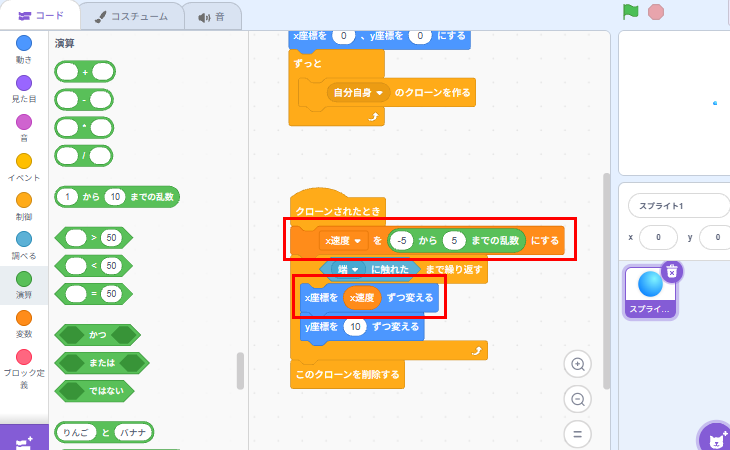The width and height of the screenshot is (730, 450).
Task: Select the blue ball sprite thumbnail
Action: (650, 292)
